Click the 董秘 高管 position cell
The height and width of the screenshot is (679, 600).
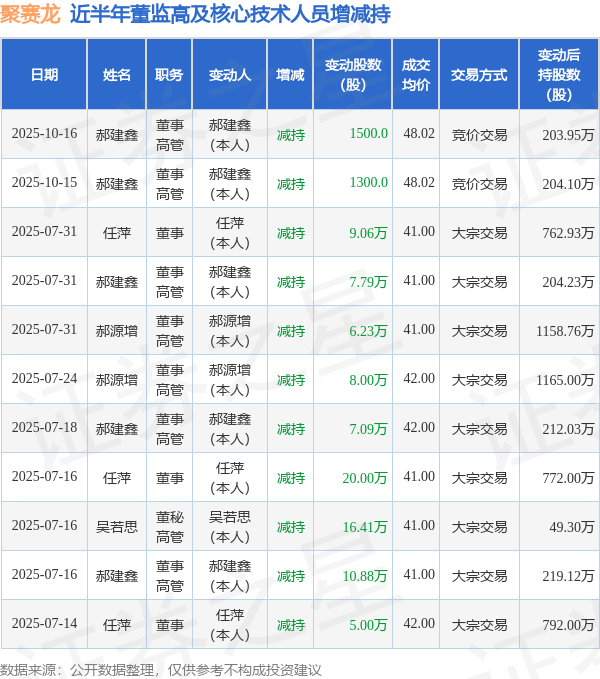[169, 527]
